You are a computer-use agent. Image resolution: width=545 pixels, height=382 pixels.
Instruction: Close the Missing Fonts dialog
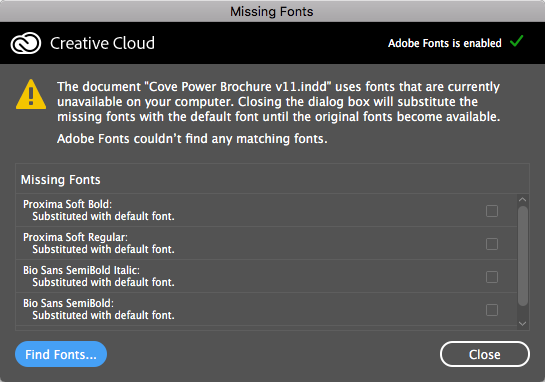(485, 354)
